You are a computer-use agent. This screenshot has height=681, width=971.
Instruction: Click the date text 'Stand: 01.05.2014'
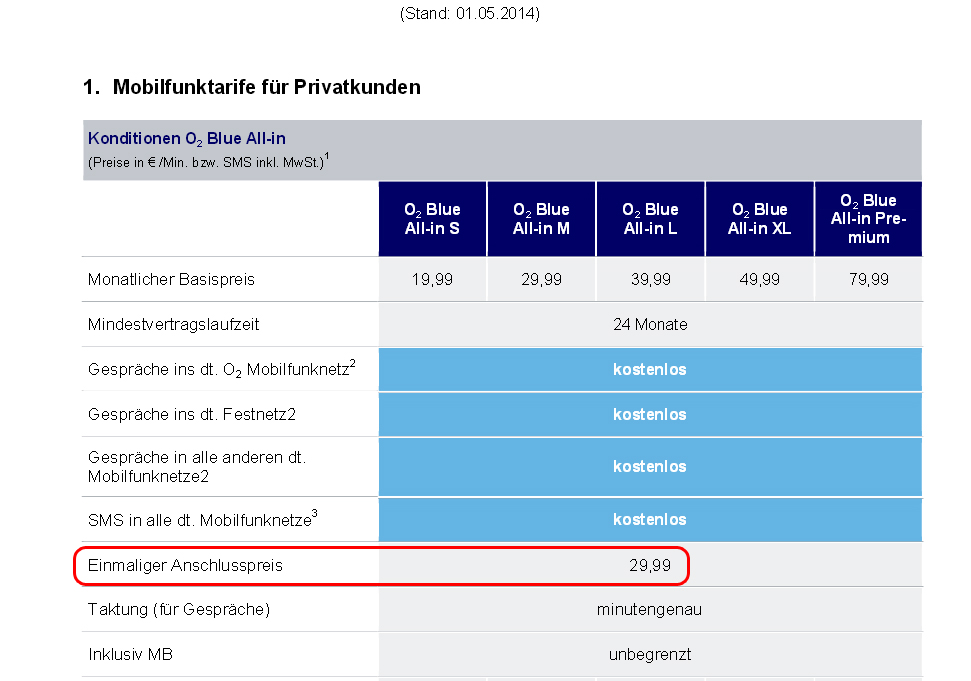(x=469, y=14)
